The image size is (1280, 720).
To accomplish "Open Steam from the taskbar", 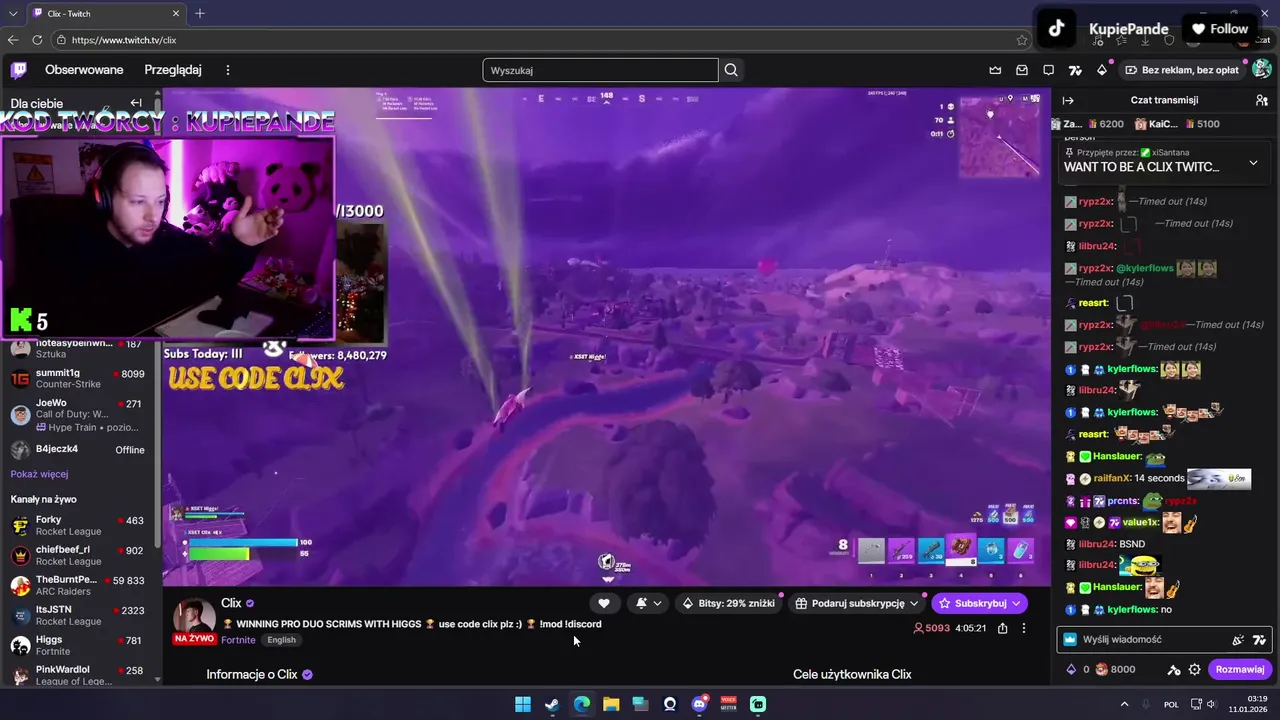I will click(x=552, y=704).
